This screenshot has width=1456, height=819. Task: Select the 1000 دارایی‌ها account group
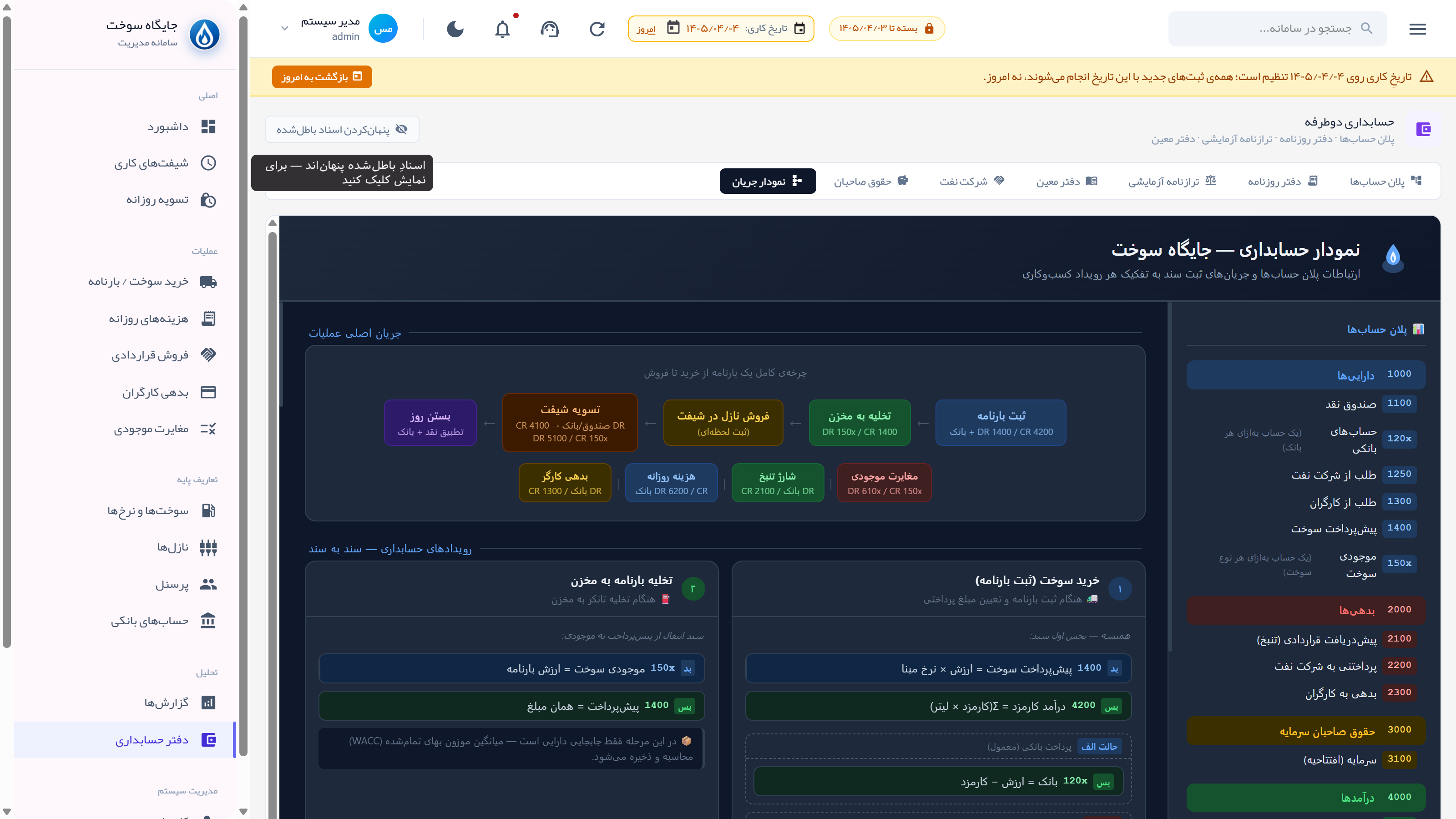coord(1306,375)
